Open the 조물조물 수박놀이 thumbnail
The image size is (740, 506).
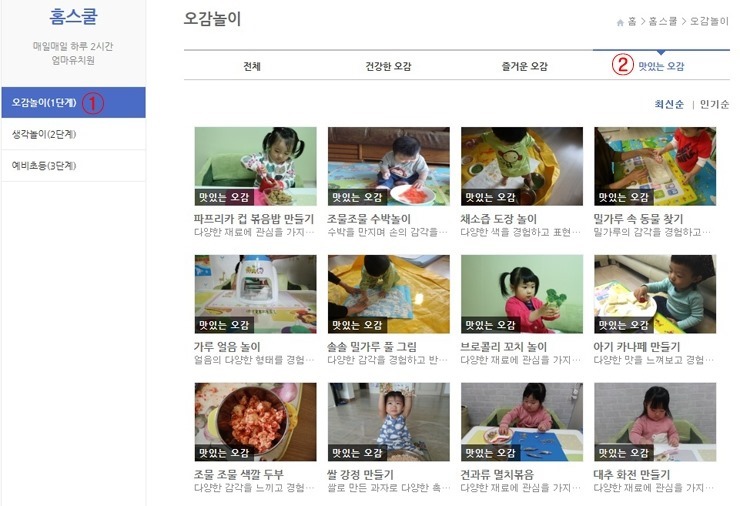[x=389, y=166]
